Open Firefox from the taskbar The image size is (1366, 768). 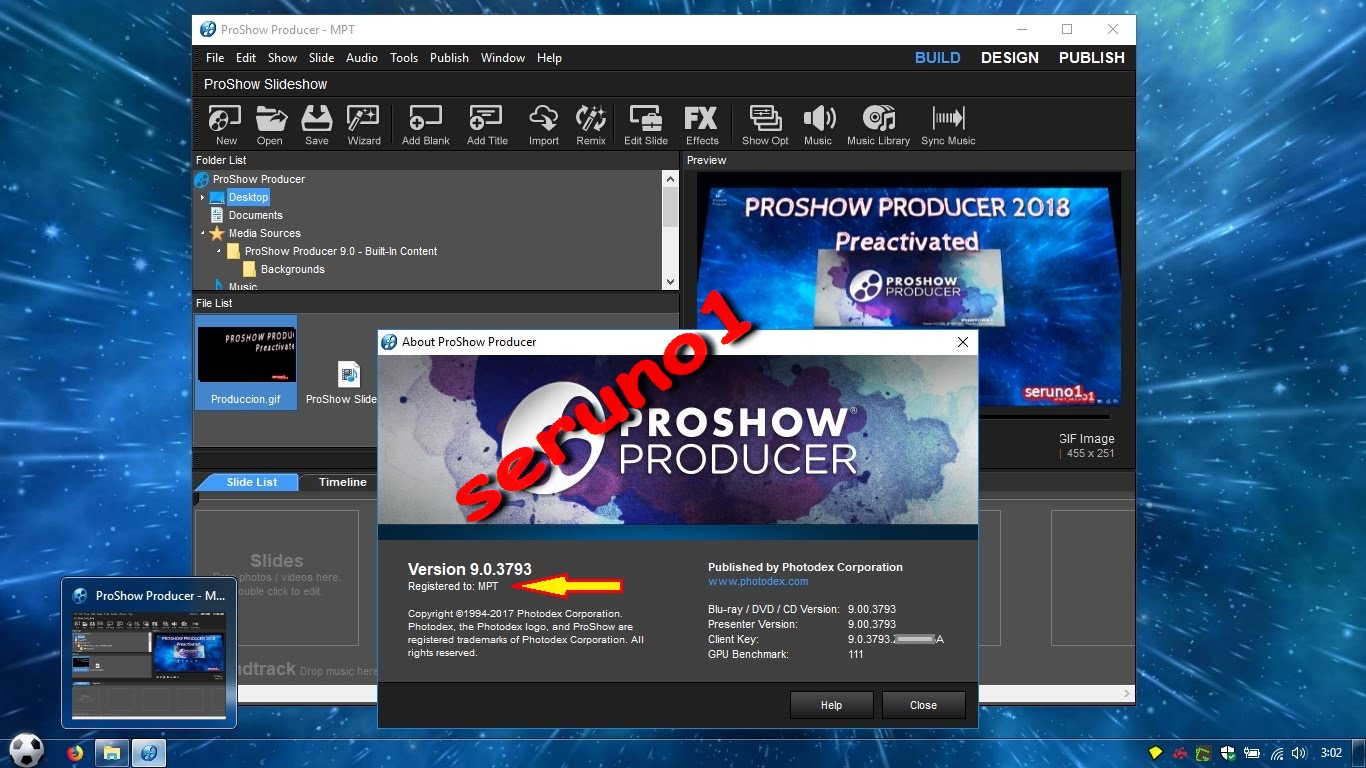click(75, 753)
